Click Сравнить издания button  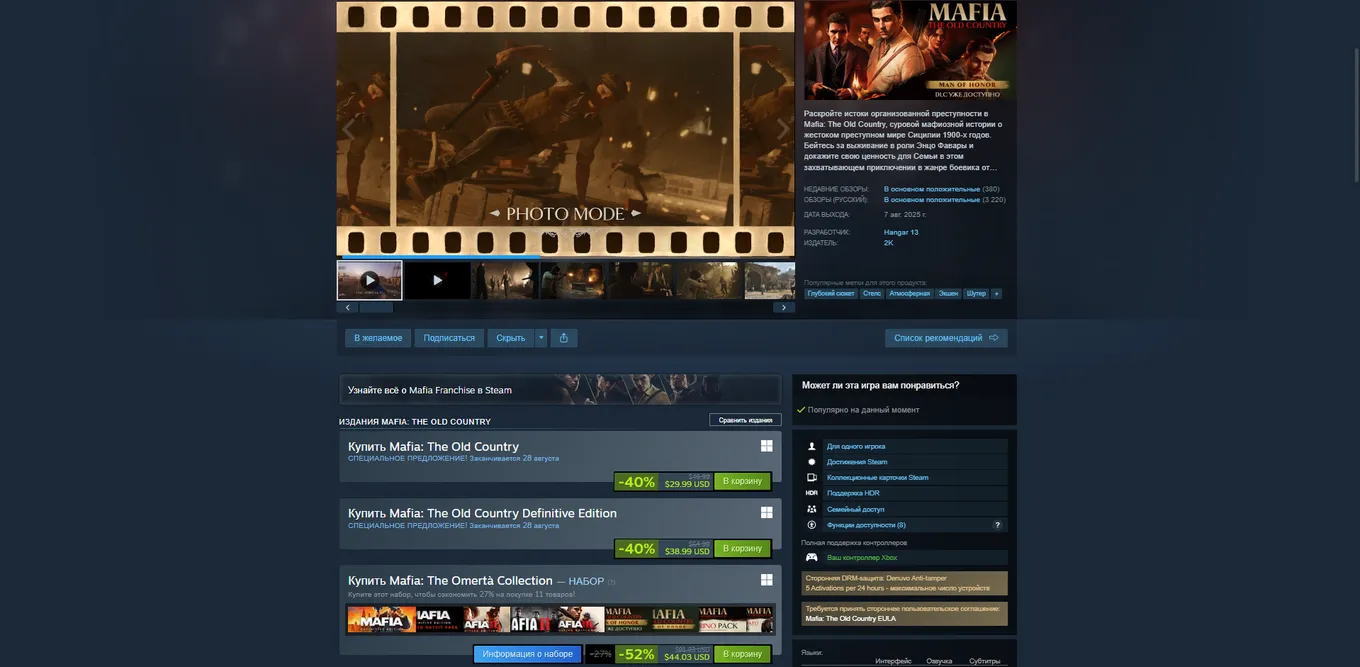point(745,420)
